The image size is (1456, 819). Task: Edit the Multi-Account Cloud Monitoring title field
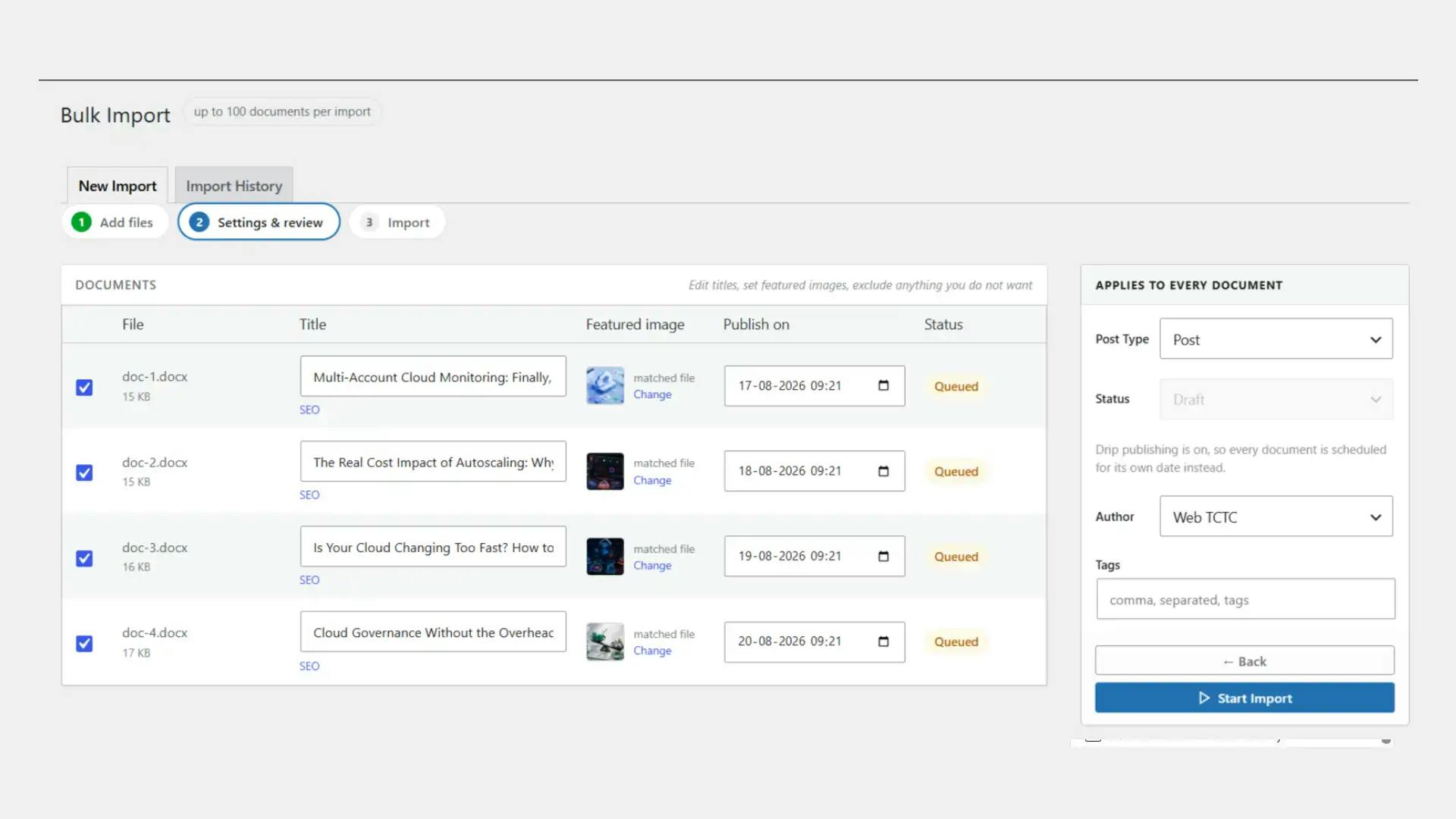[433, 376]
